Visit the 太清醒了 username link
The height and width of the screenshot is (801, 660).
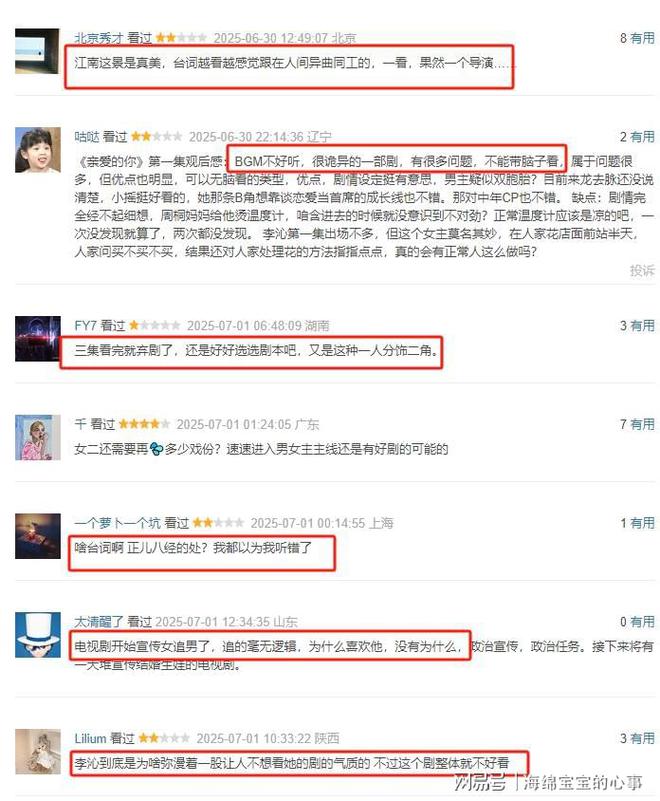click(x=99, y=622)
